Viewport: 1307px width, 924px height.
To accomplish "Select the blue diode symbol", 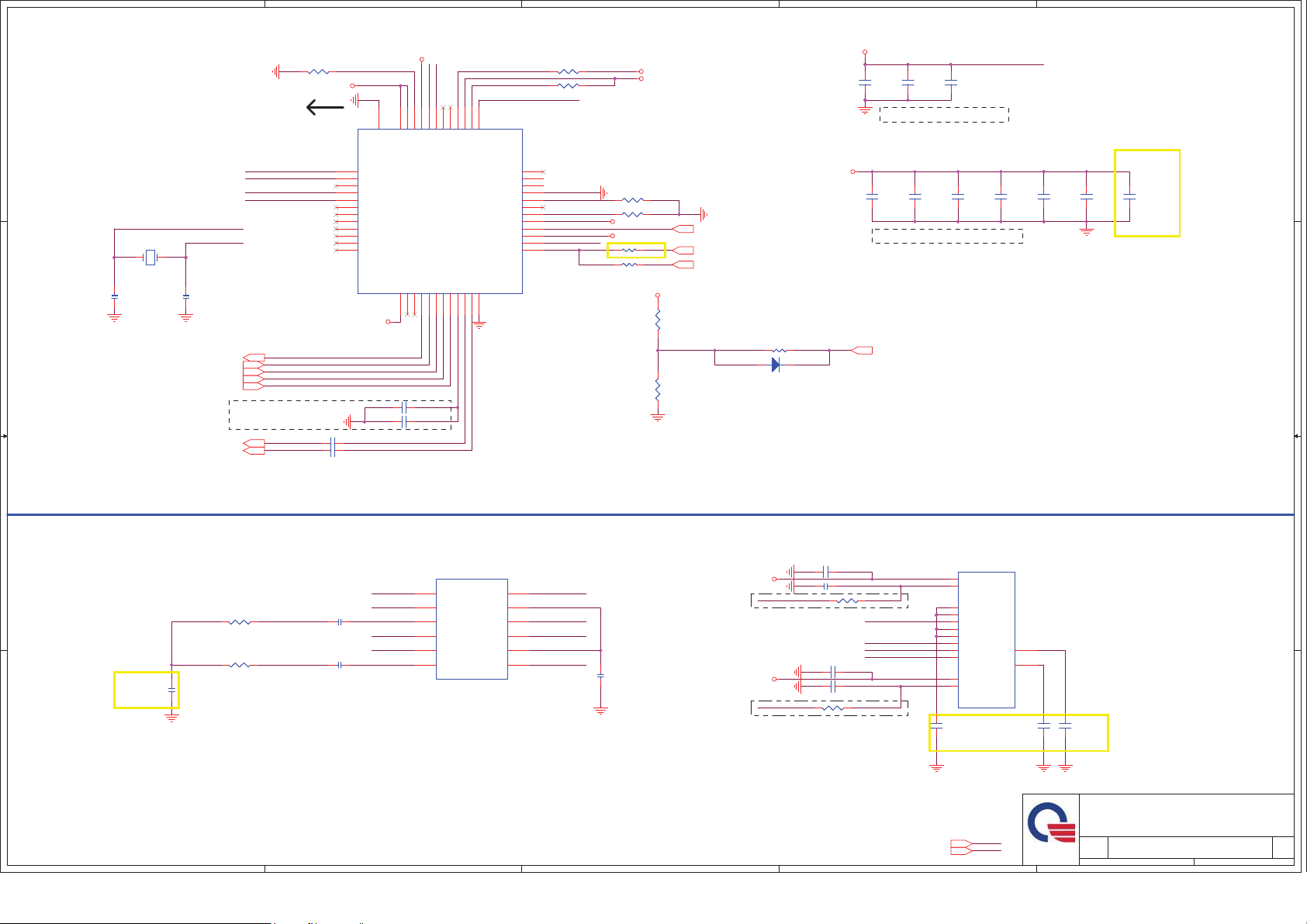I will [x=776, y=365].
